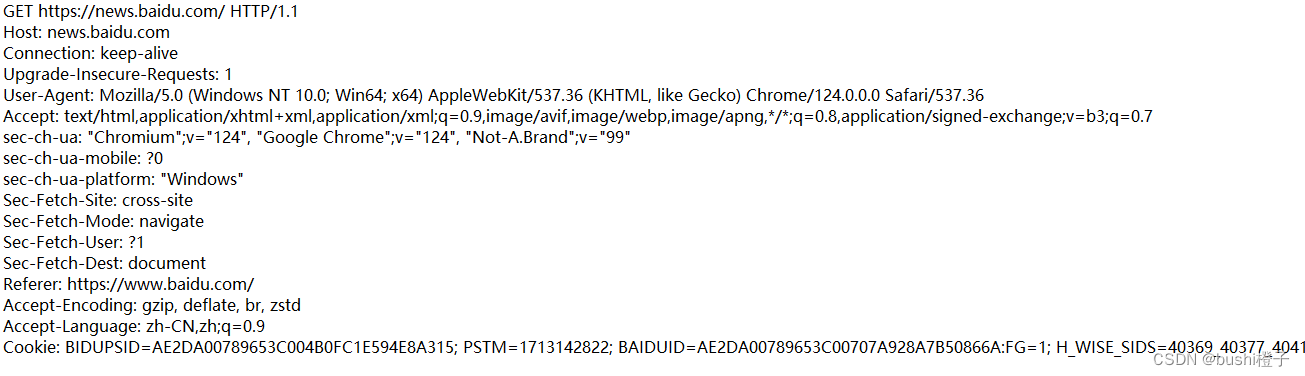The height and width of the screenshot is (376, 1305).
Task: Click the Sec-Fetch-Site: cross-site line
Action: pyautogui.click(x=98, y=200)
